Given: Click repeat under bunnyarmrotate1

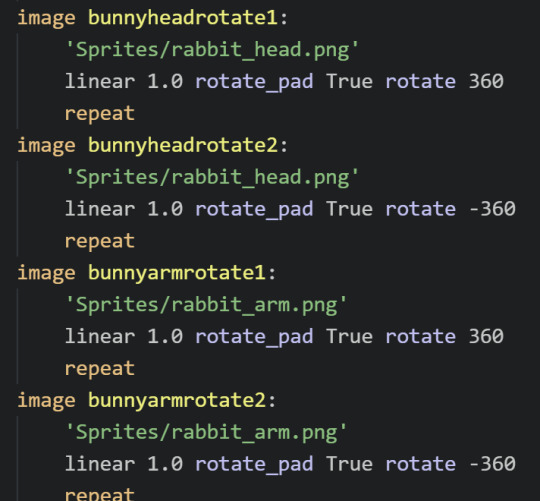Looking at the screenshot, I should coord(100,369).
